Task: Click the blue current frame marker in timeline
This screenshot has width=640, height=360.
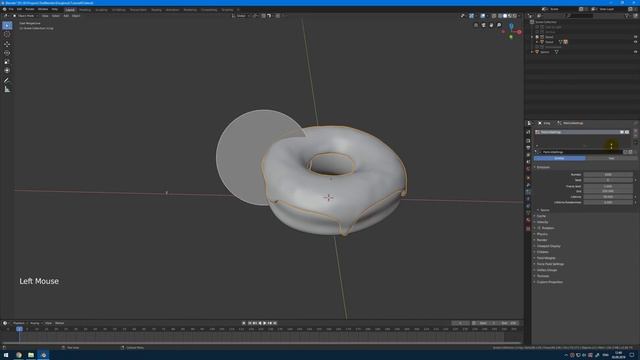Action: click(19, 329)
